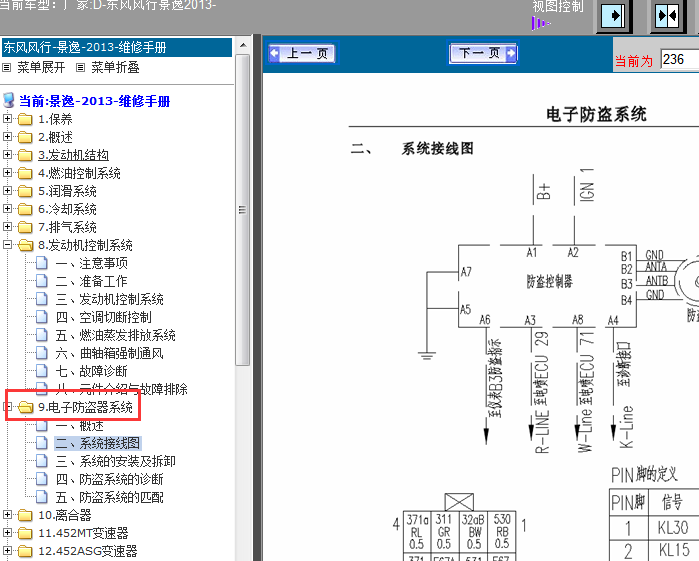Collapse the 8.发动机控制系统 folder
699x561 pixels.
click(7, 244)
